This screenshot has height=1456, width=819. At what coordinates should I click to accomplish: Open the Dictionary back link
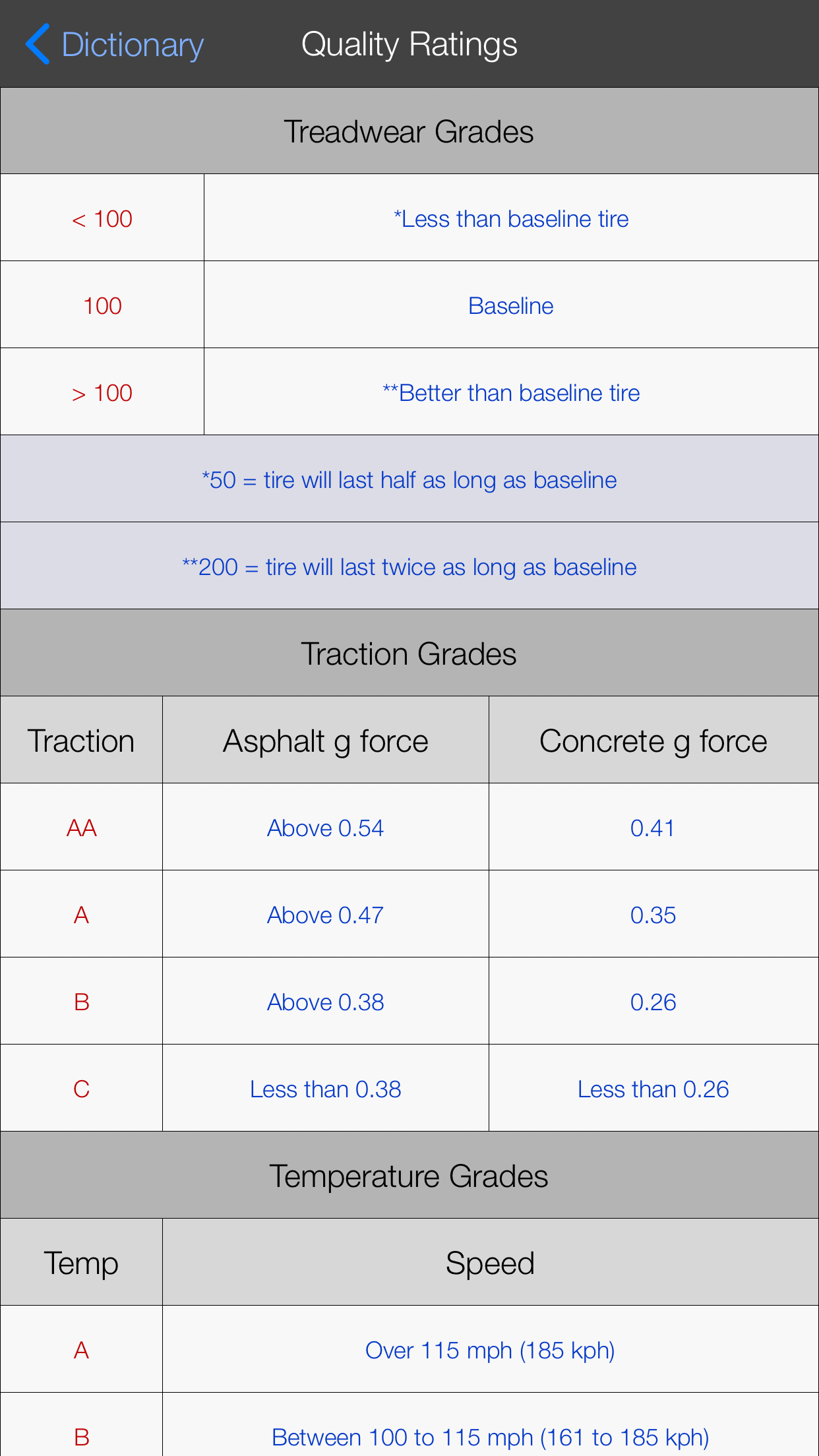[x=132, y=44]
